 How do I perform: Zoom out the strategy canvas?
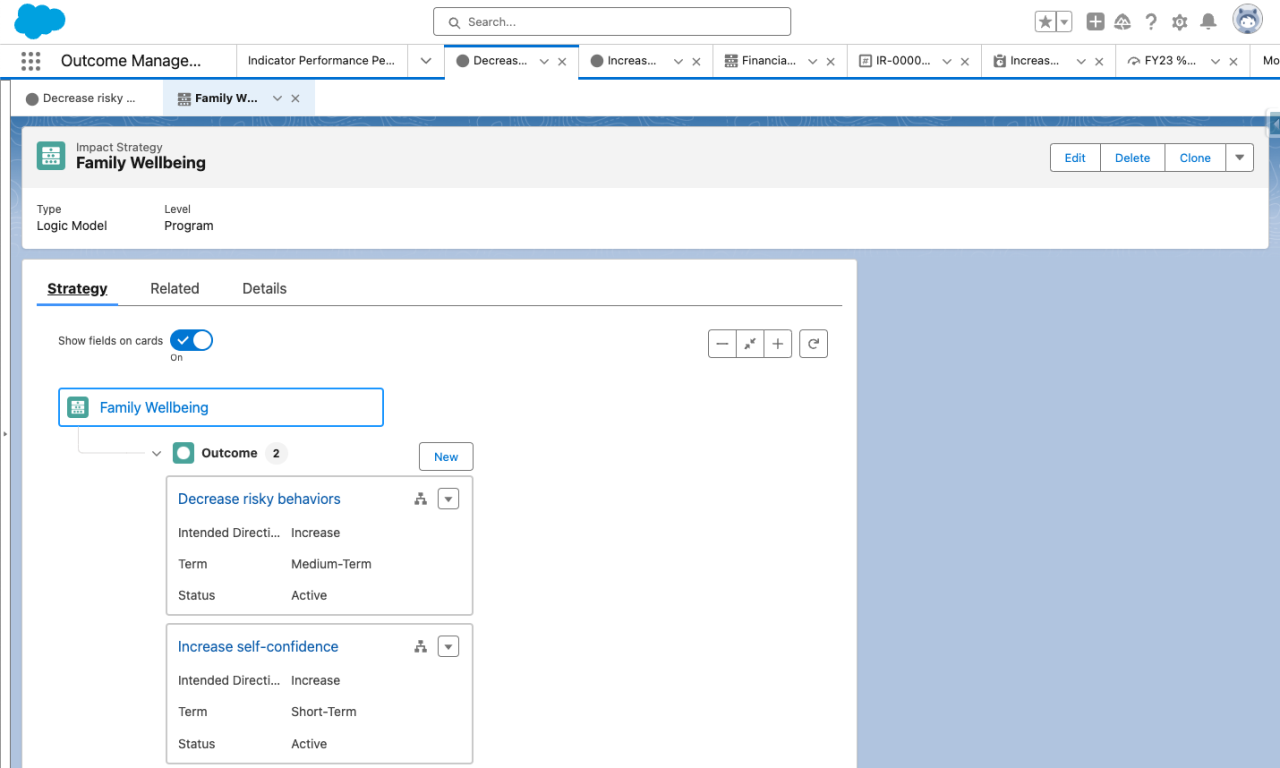[722, 344]
